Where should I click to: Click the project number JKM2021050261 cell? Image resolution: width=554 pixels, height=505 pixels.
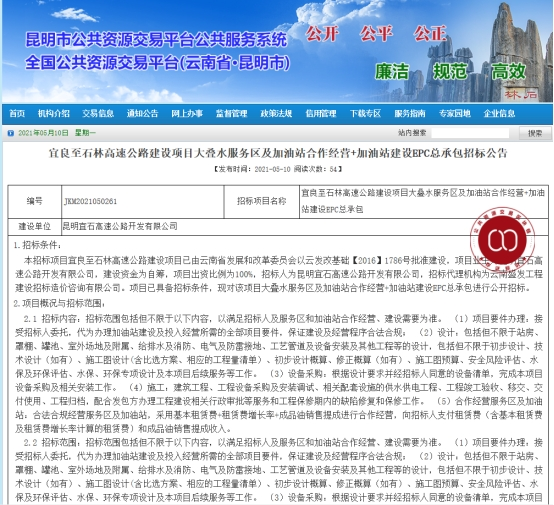[143, 201]
